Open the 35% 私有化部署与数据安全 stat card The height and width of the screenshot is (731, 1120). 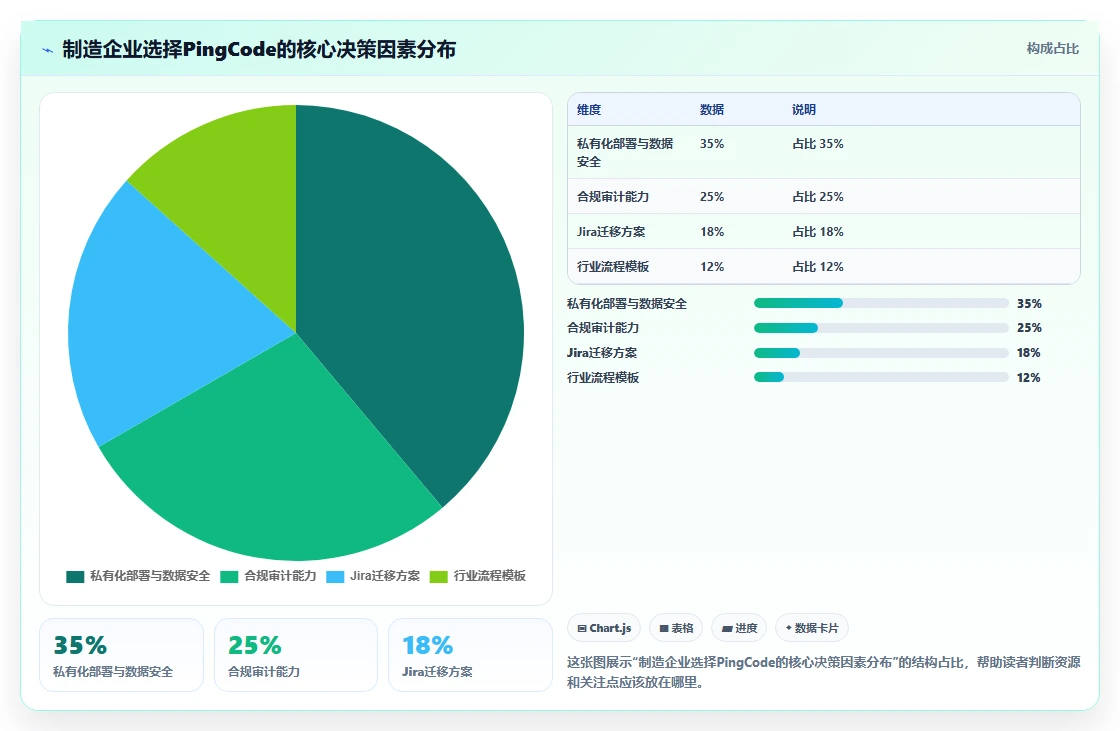121,655
